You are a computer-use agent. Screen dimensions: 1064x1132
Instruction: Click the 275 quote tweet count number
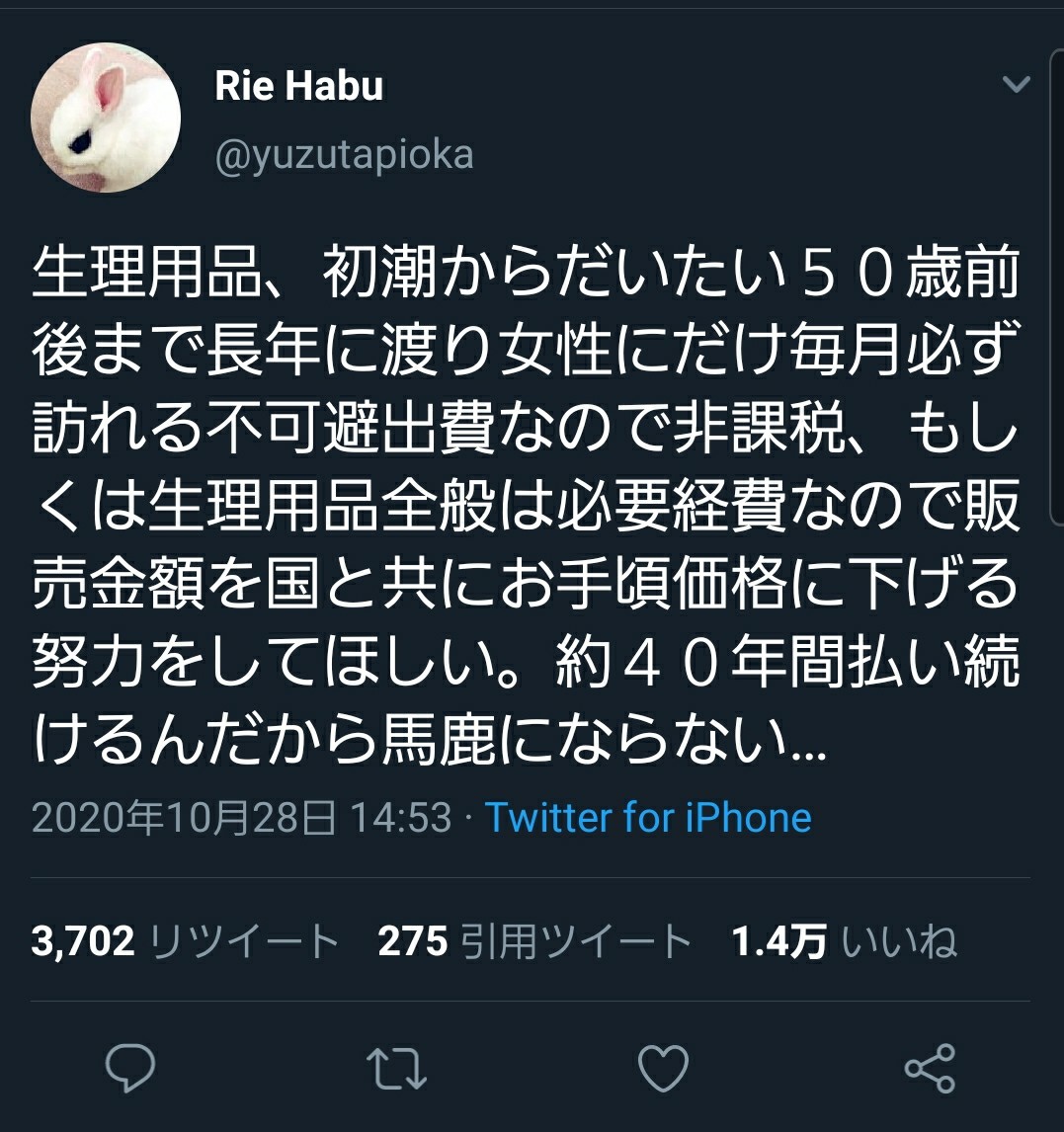[x=412, y=941]
